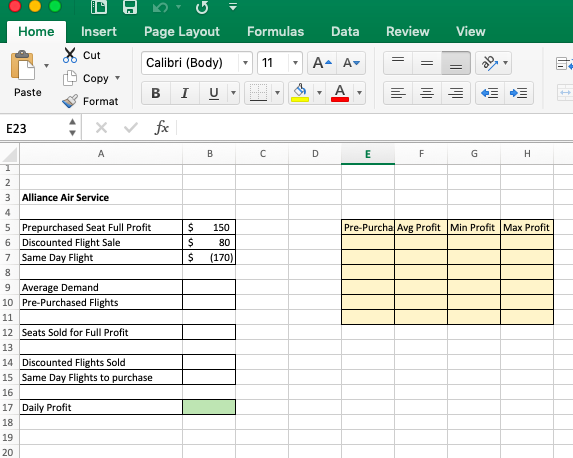The image size is (573, 458).
Task: Click the Redo arrow icon
Action: pyautogui.click(x=202, y=7)
